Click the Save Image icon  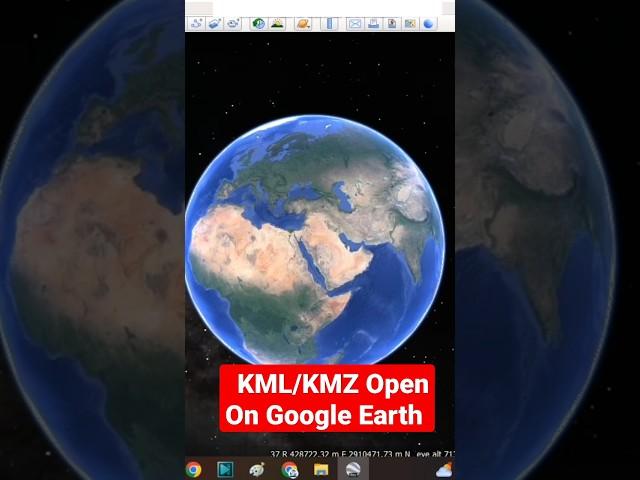pos(392,24)
